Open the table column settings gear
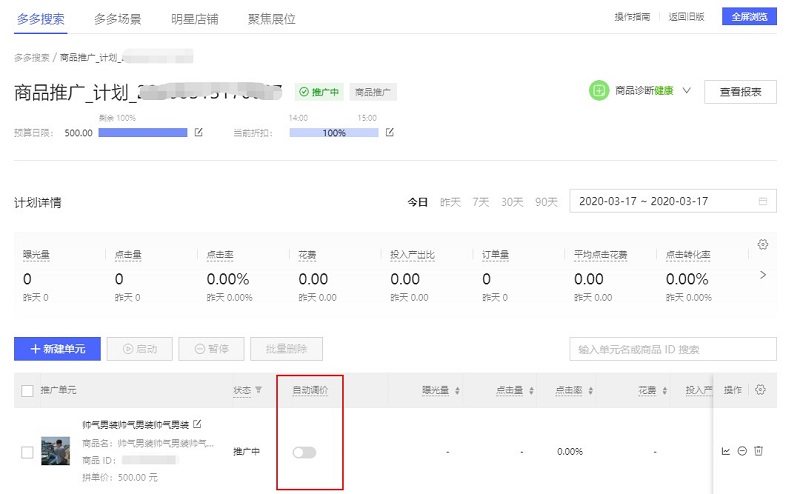Viewport: 800px width, 494px height. point(760,389)
